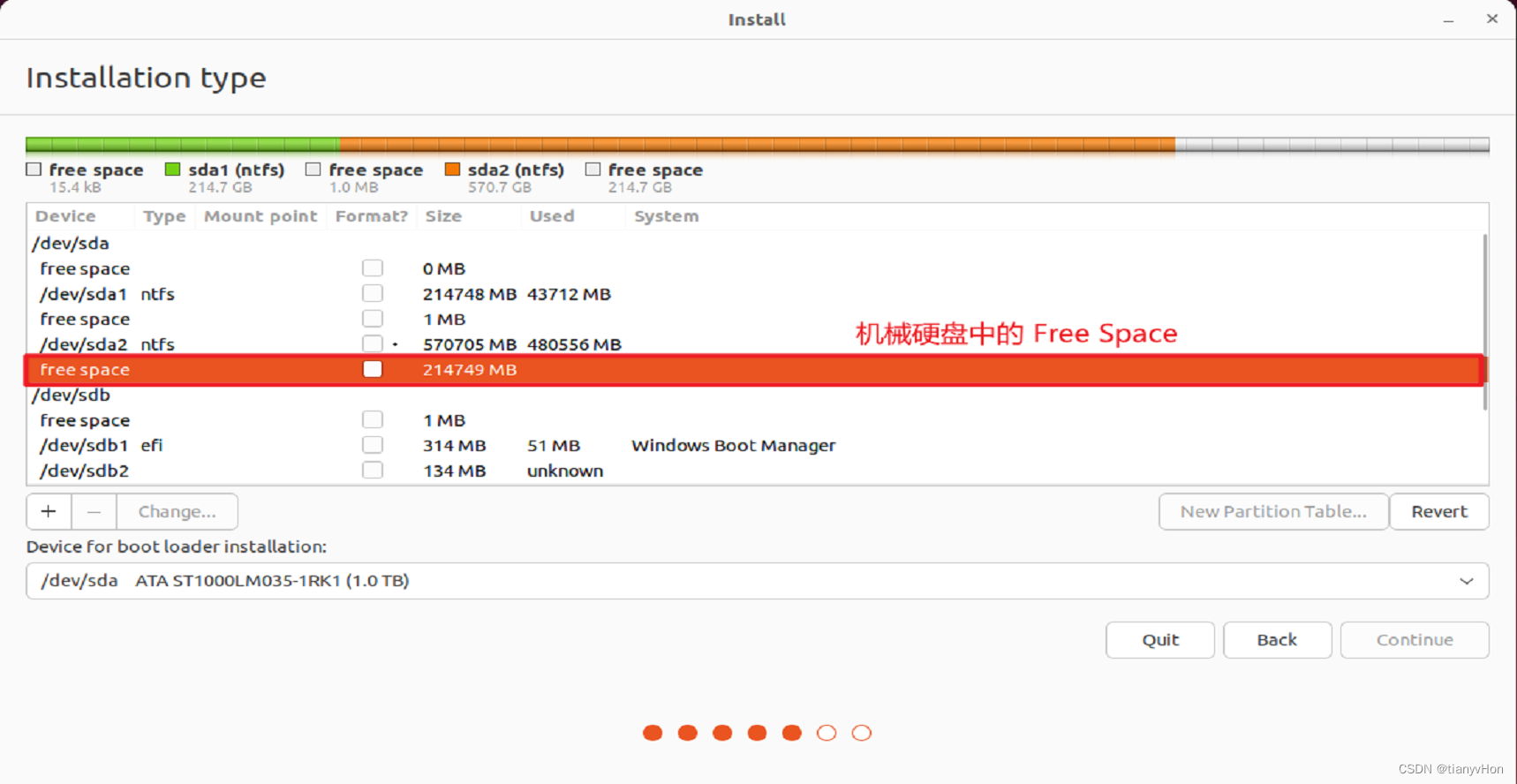Select /dev/sdb1 efi partition row
Image resolution: width=1517 pixels, height=784 pixels.
click(x=756, y=445)
